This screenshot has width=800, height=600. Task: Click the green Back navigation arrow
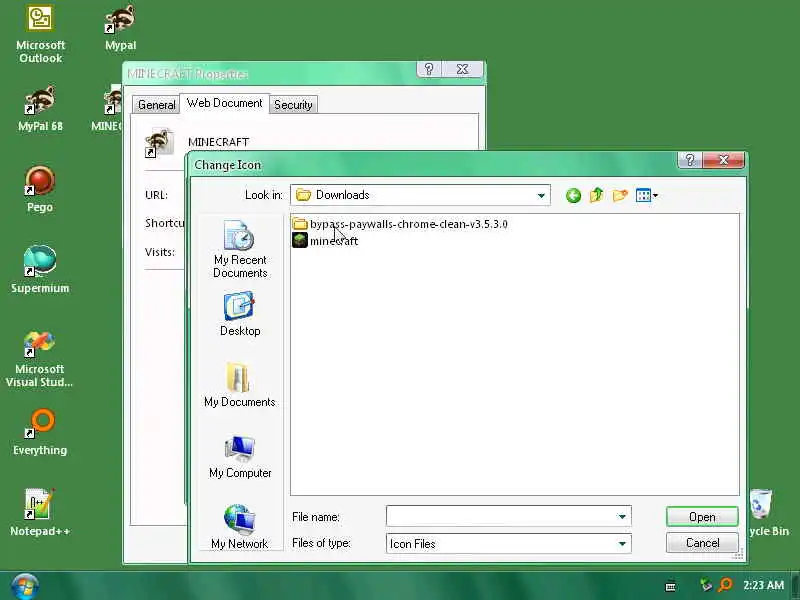pyautogui.click(x=573, y=195)
